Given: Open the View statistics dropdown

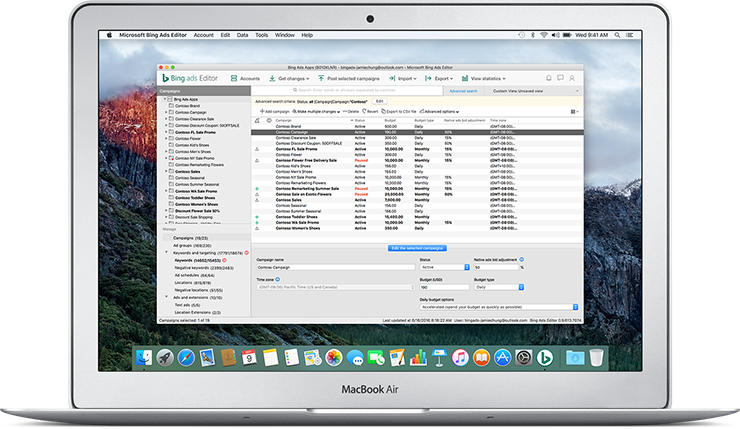Looking at the screenshot, I should point(483,78).
